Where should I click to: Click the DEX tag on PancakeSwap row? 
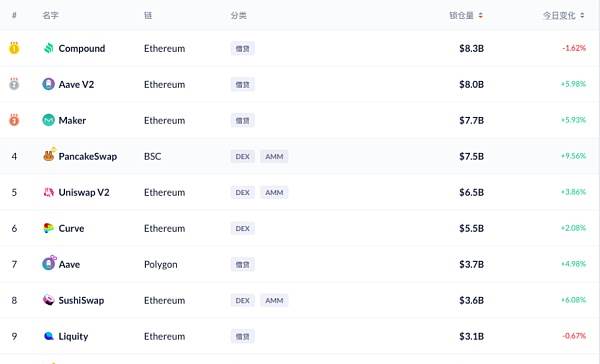coord(243,156)
